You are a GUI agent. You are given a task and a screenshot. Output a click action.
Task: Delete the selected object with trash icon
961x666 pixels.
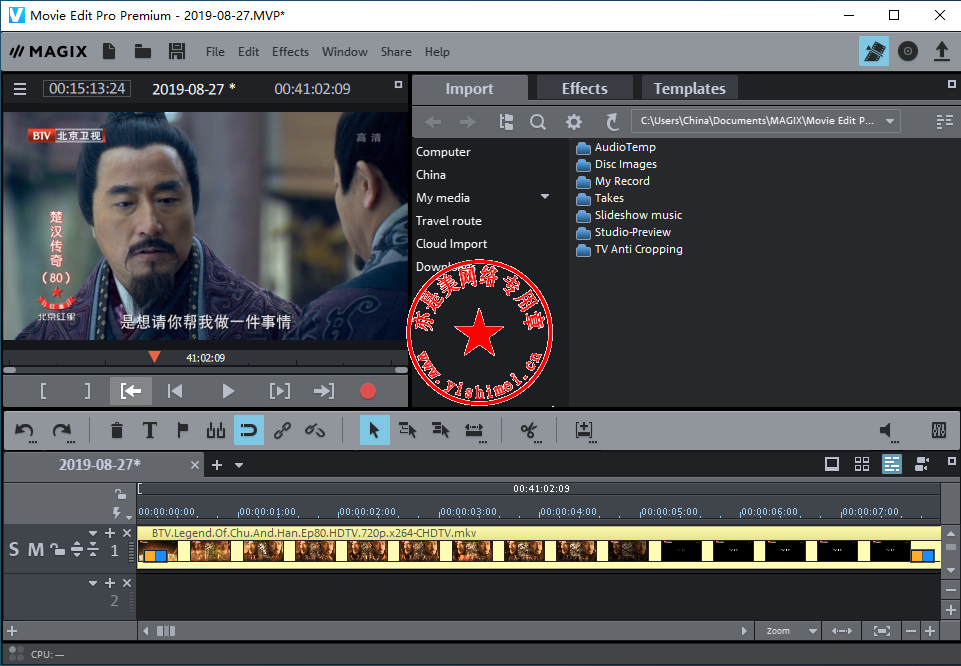(x=116, y=430)
